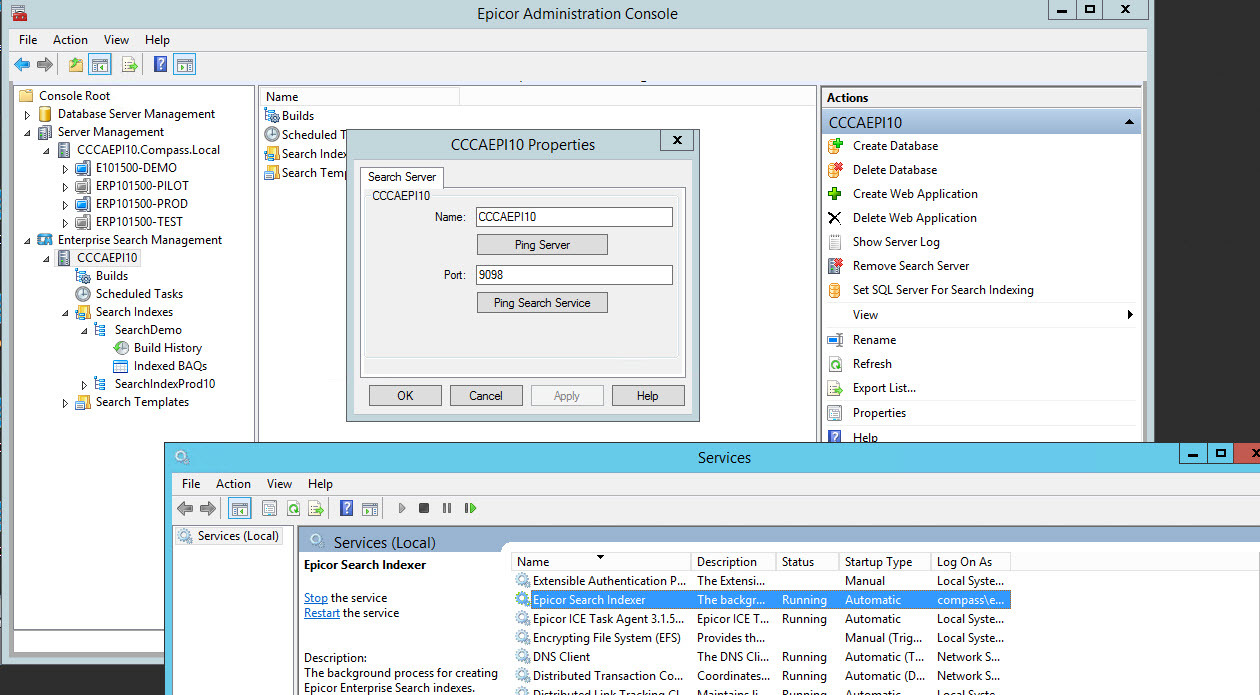The height and width of the screenshot is (695, 1260).
Task: Click Set SQL Server For Search Indexing icon
Action: pyautogui.click(x=835, y=290)
